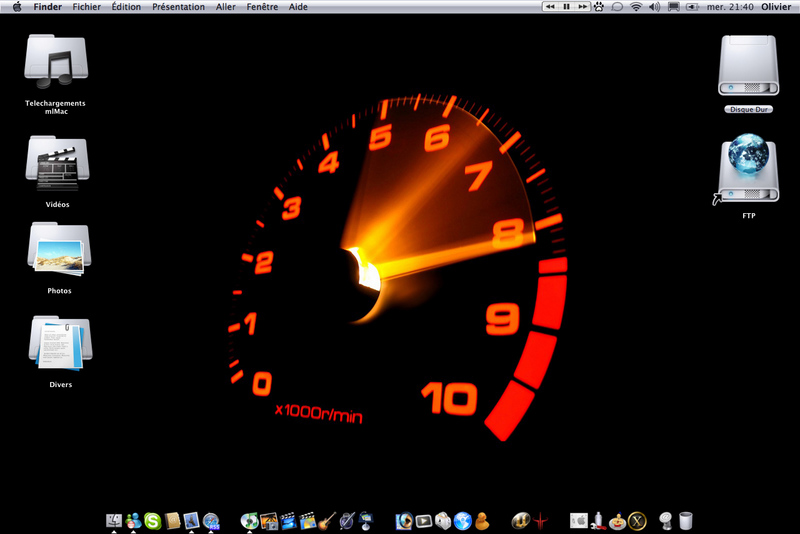The width and height of the screenshot is (800, 534).
Task: Launch GarageBand guitar icon in Dock
Action: [327, 520]
